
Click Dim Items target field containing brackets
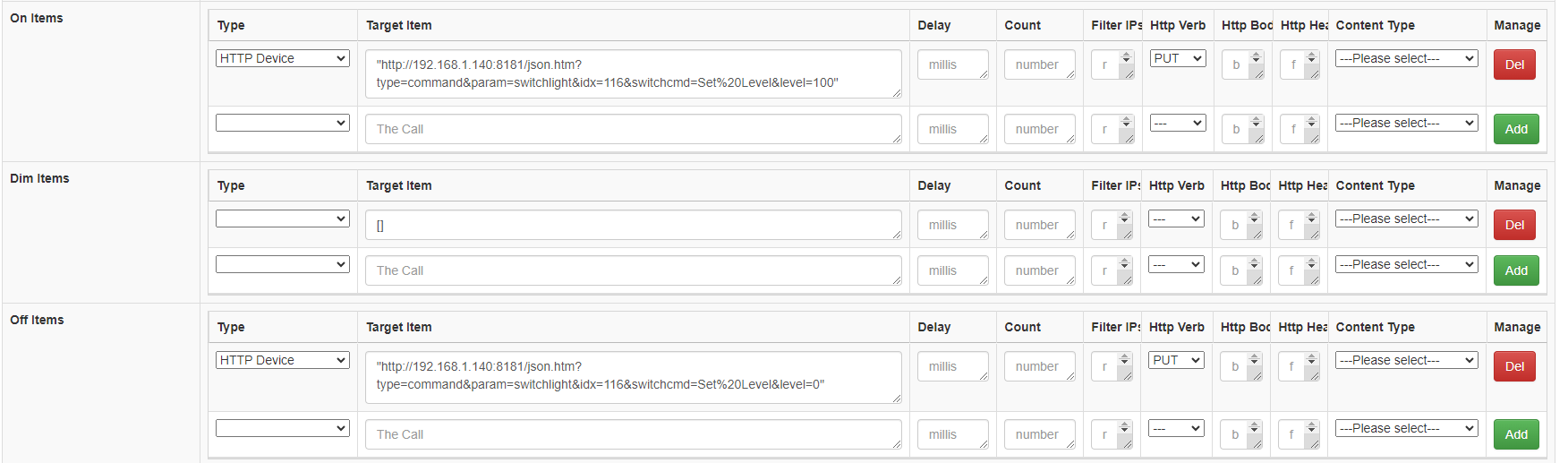634,225
